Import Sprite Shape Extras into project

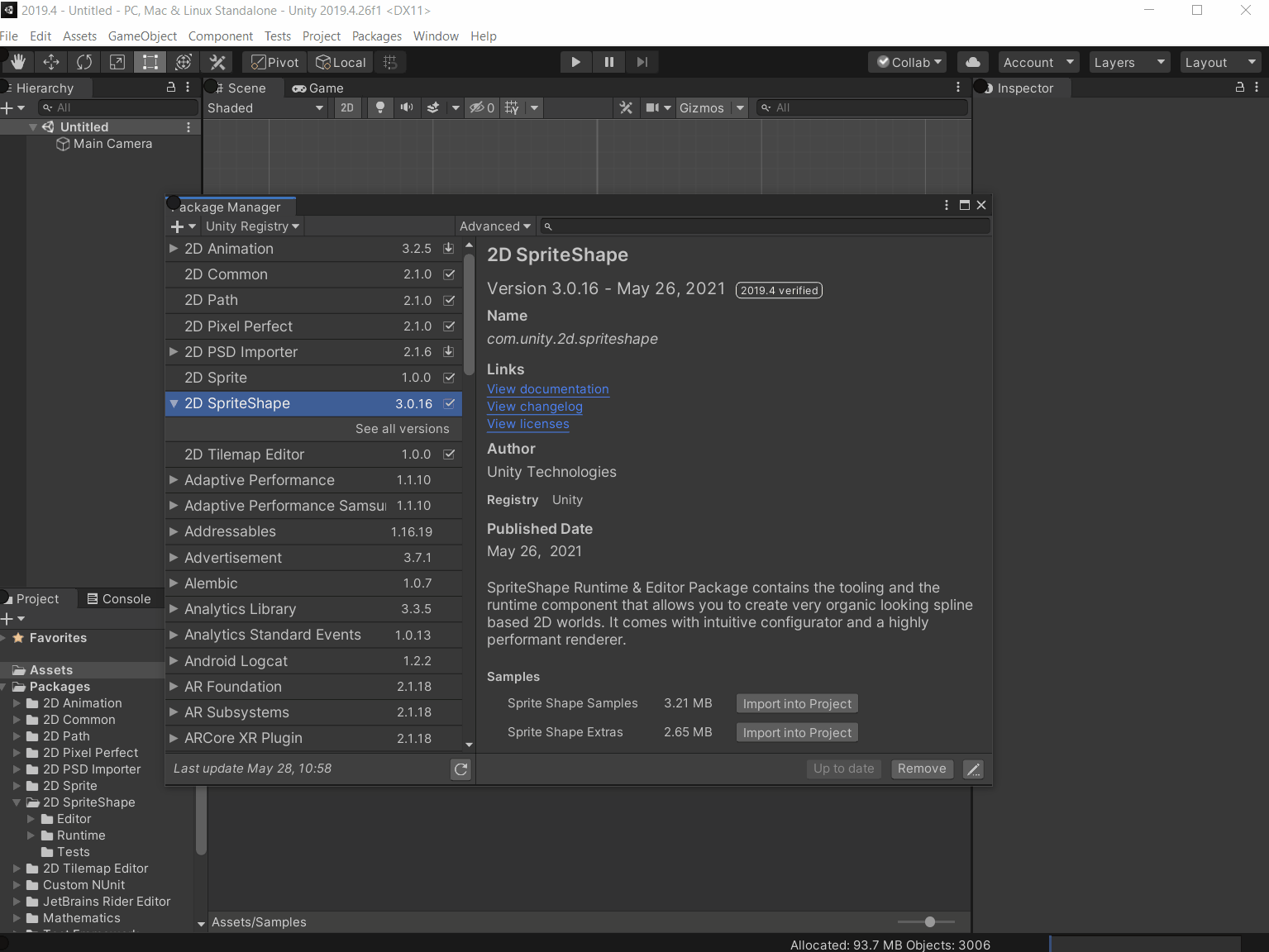click(x=797, y=733)
